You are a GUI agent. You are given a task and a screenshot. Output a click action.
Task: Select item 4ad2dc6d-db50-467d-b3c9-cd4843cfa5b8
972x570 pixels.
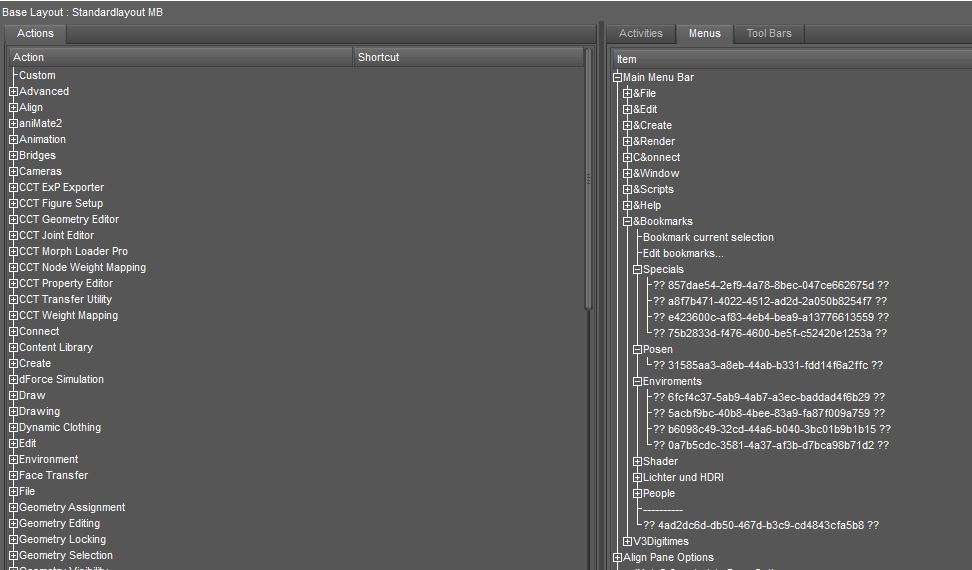tap(761, 525)
